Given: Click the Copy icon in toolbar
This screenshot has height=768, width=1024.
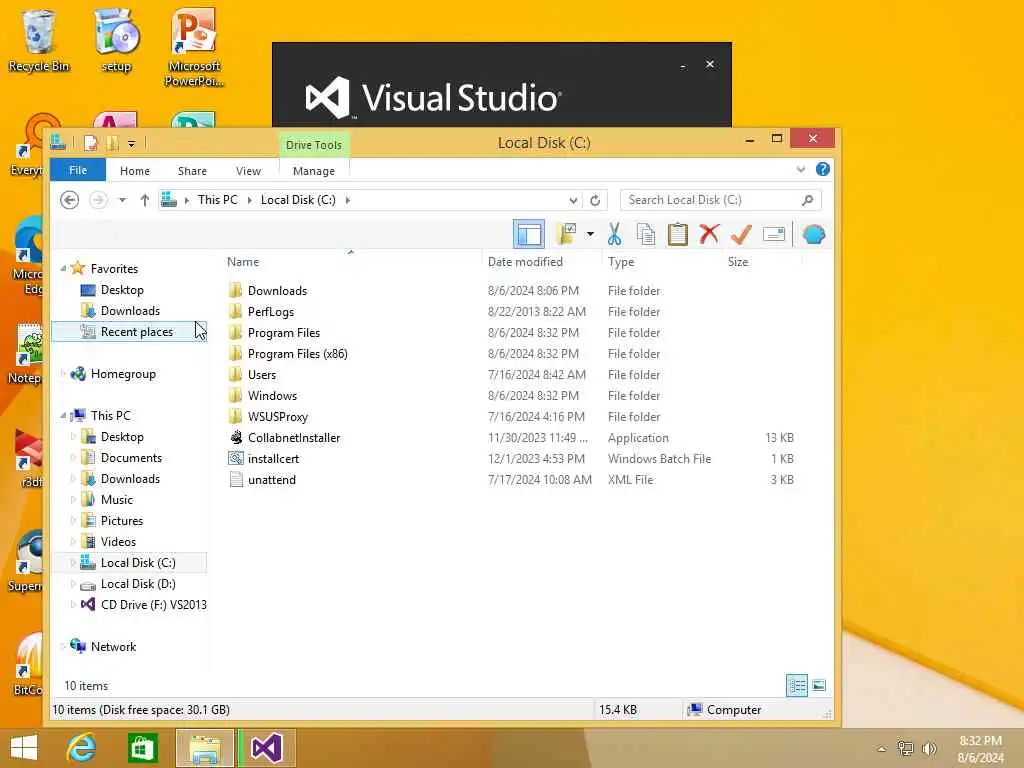Looking at the screenshot, I should point(646,234).
